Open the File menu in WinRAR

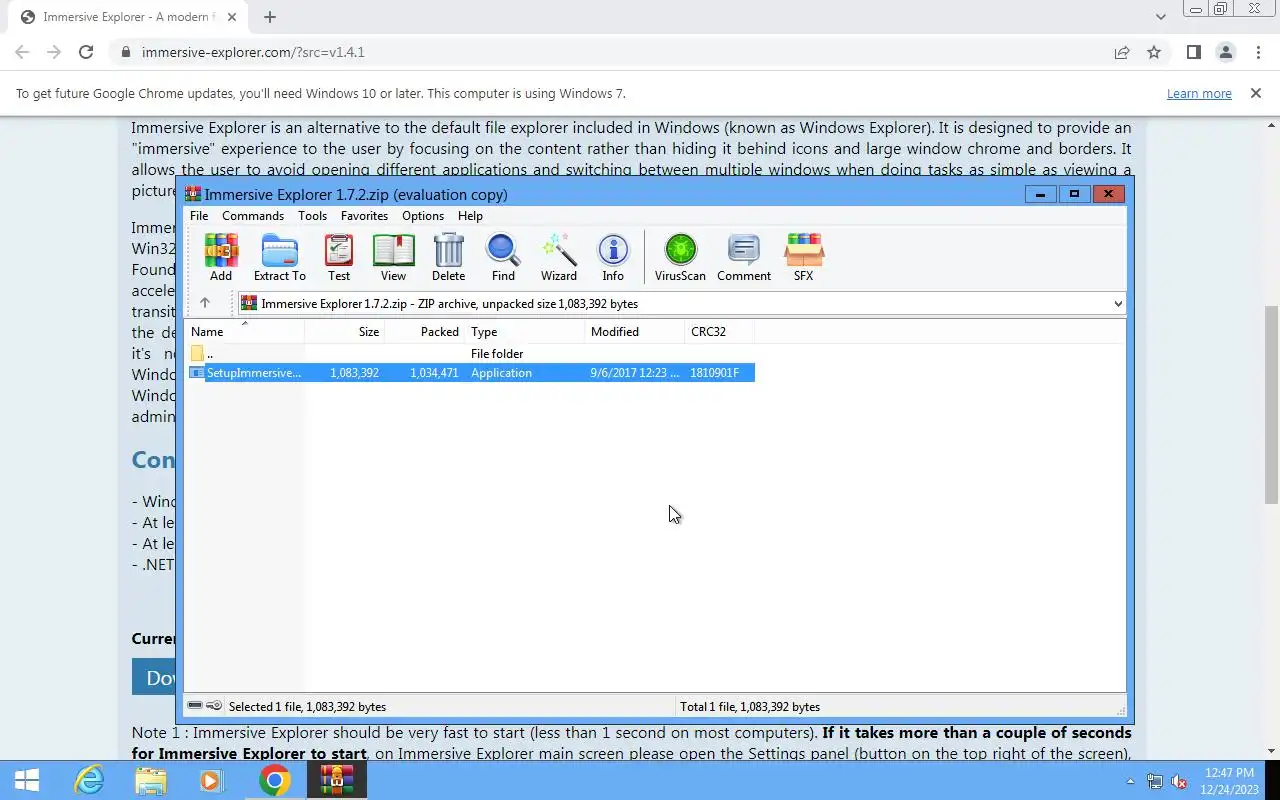199,215
